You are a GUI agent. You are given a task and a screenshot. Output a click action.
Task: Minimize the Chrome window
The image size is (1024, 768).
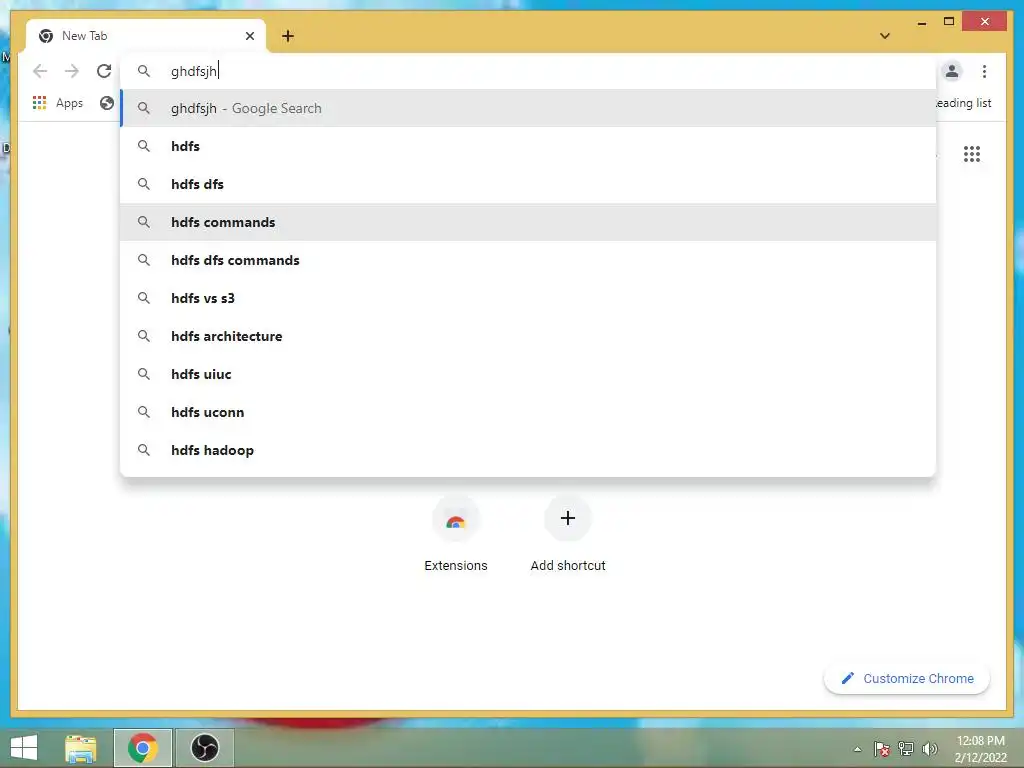[x=921, y=22]
